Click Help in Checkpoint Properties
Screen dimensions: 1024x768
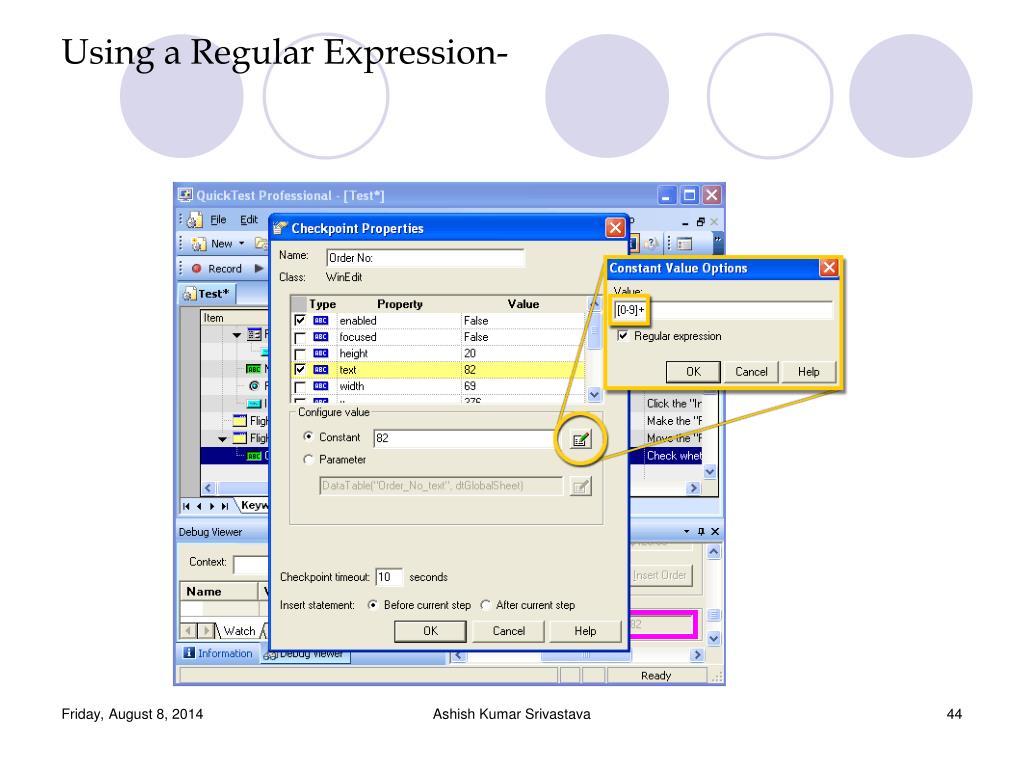[x=585, y=631]
